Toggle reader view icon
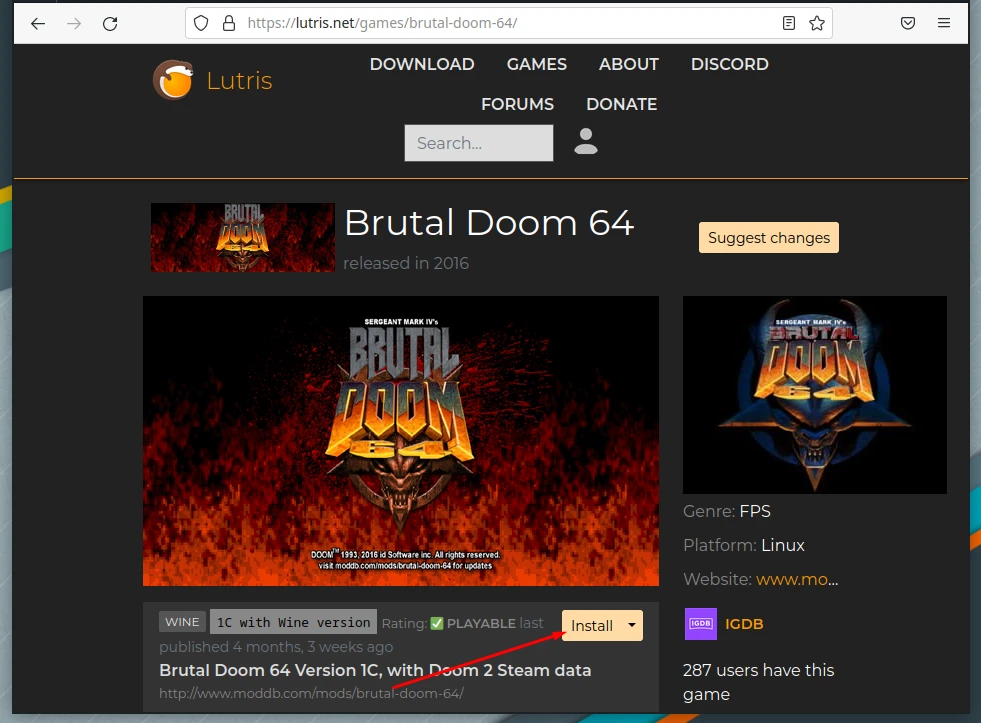This screenshot has height=723, width=981. pyautogui.click(x=789, y=23)
